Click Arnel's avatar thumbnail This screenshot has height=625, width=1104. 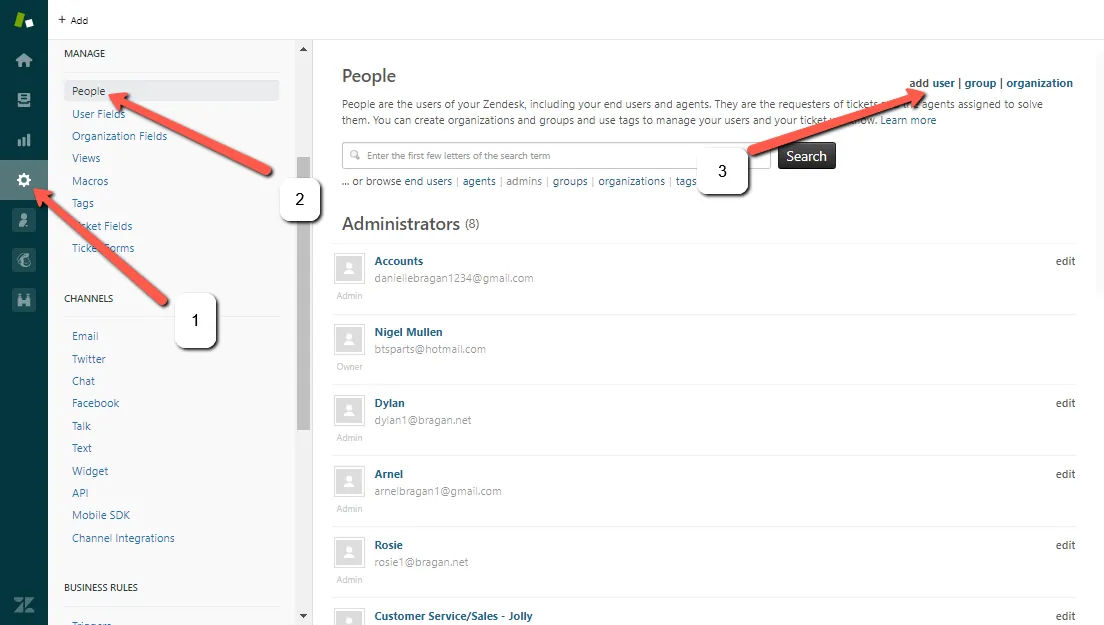pos(349,482)
